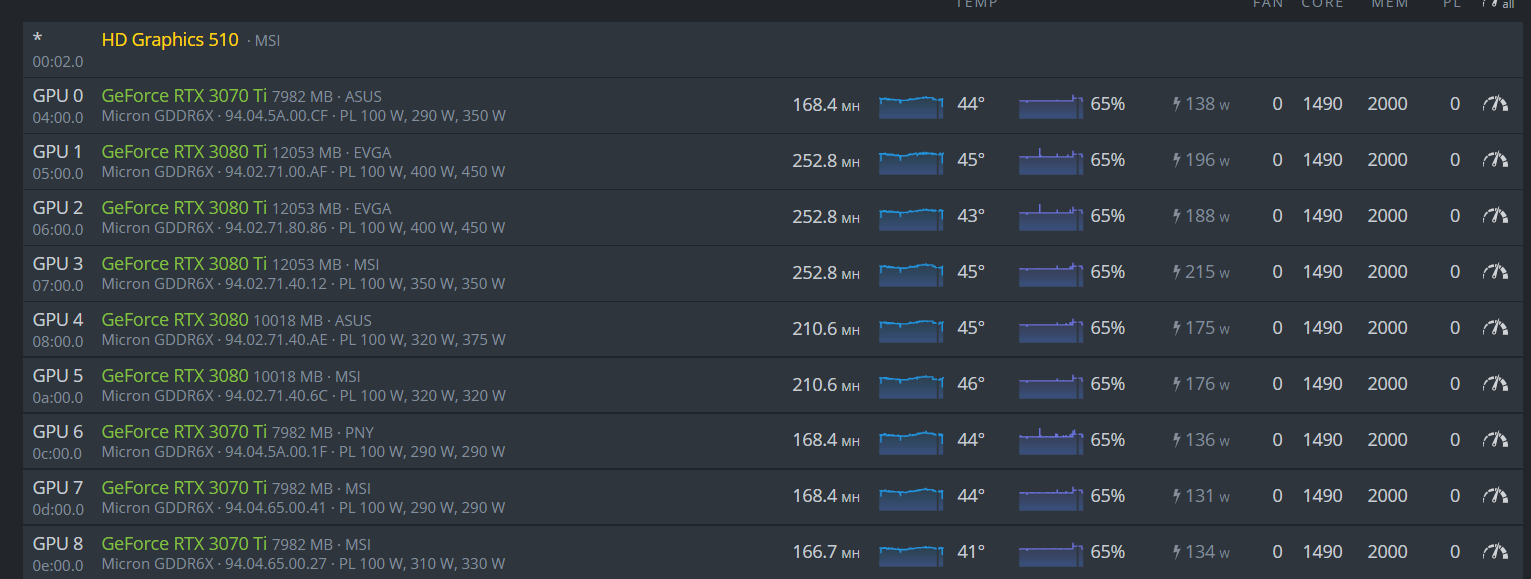This screenshot has width=1531, height=579.
Task: Tune overclock on GPU 4
Action: point(1494,328)
